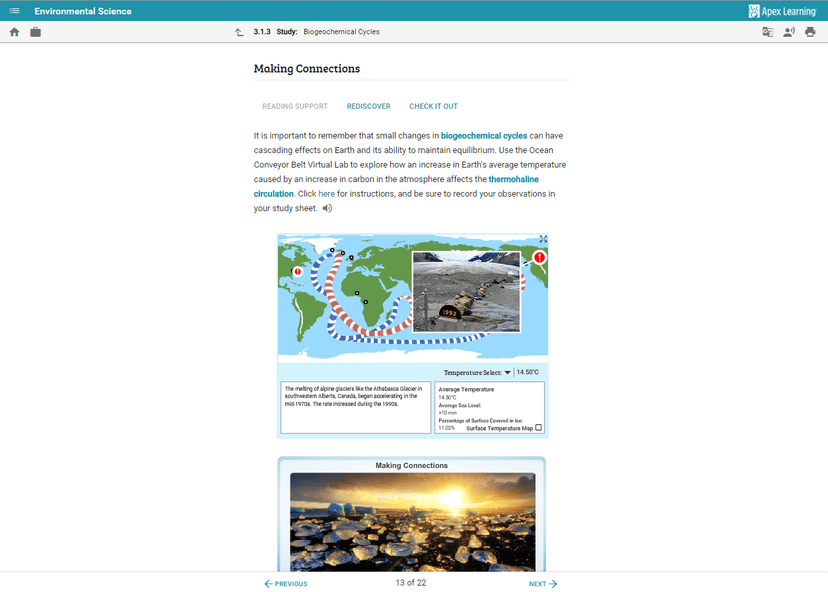
Task: Follow the thermohaline circulation link
Action: pos(514,179)
